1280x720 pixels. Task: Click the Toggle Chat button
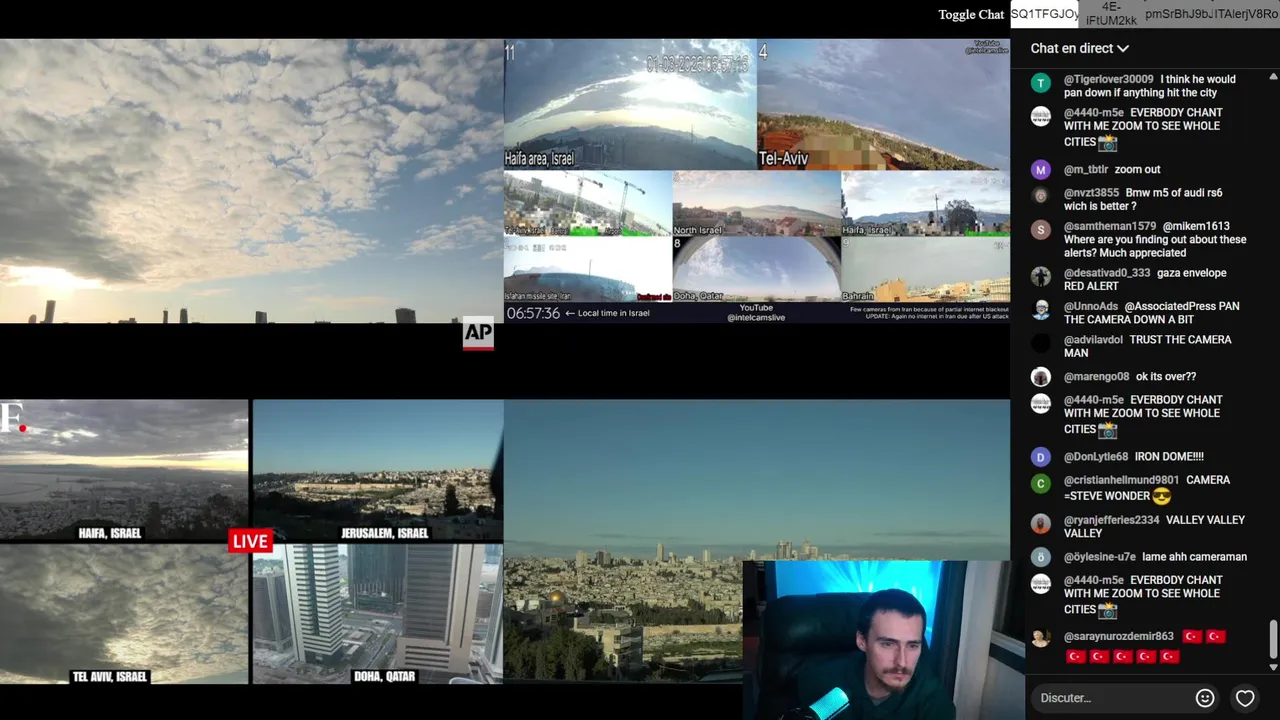click(x=971, y=14)
